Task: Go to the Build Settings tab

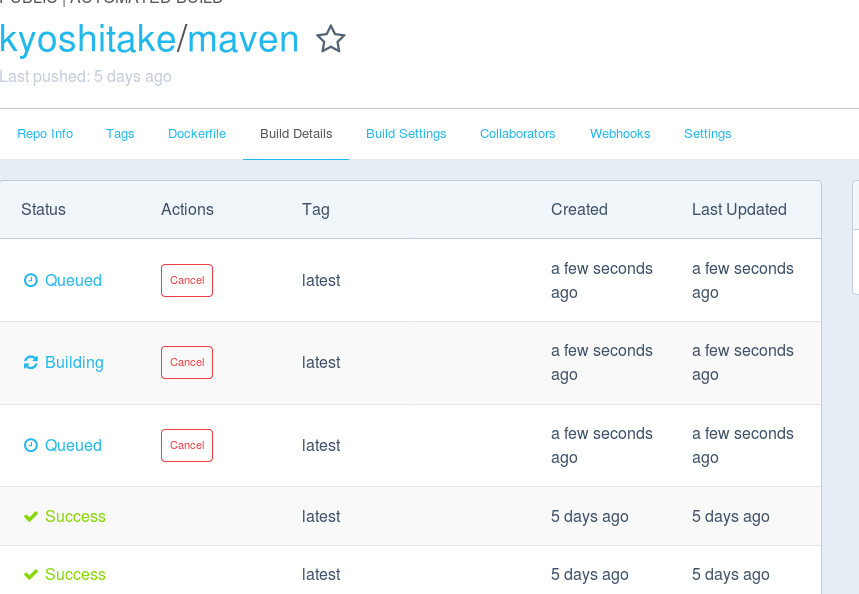Action: click(x=406, y=134)
